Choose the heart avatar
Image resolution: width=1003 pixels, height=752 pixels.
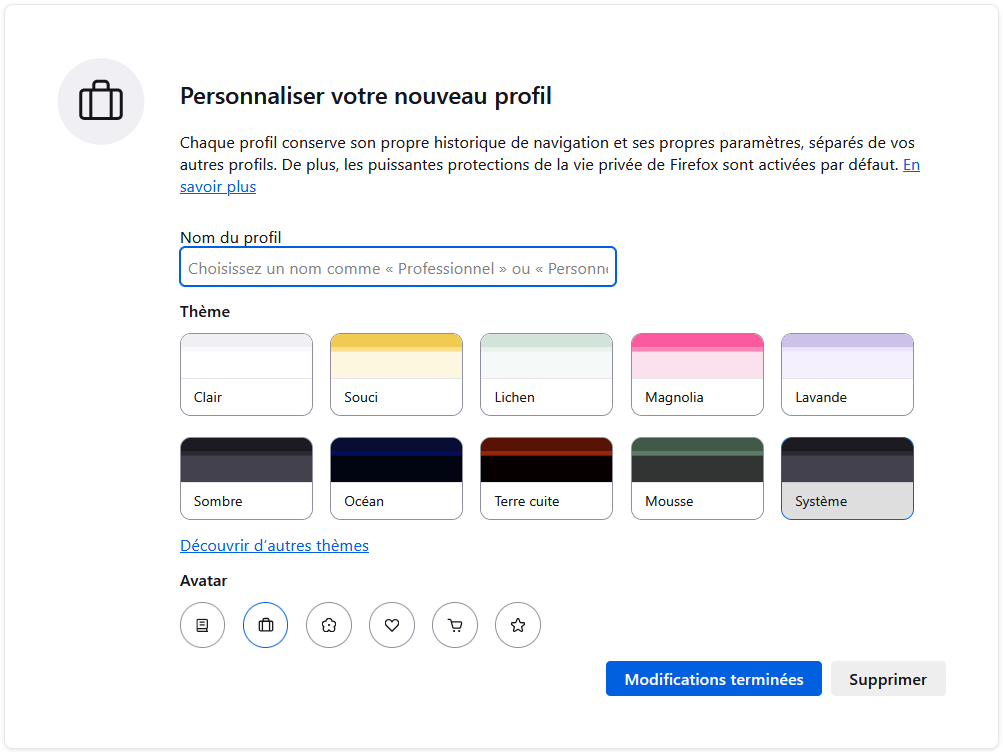coord(391,624)
